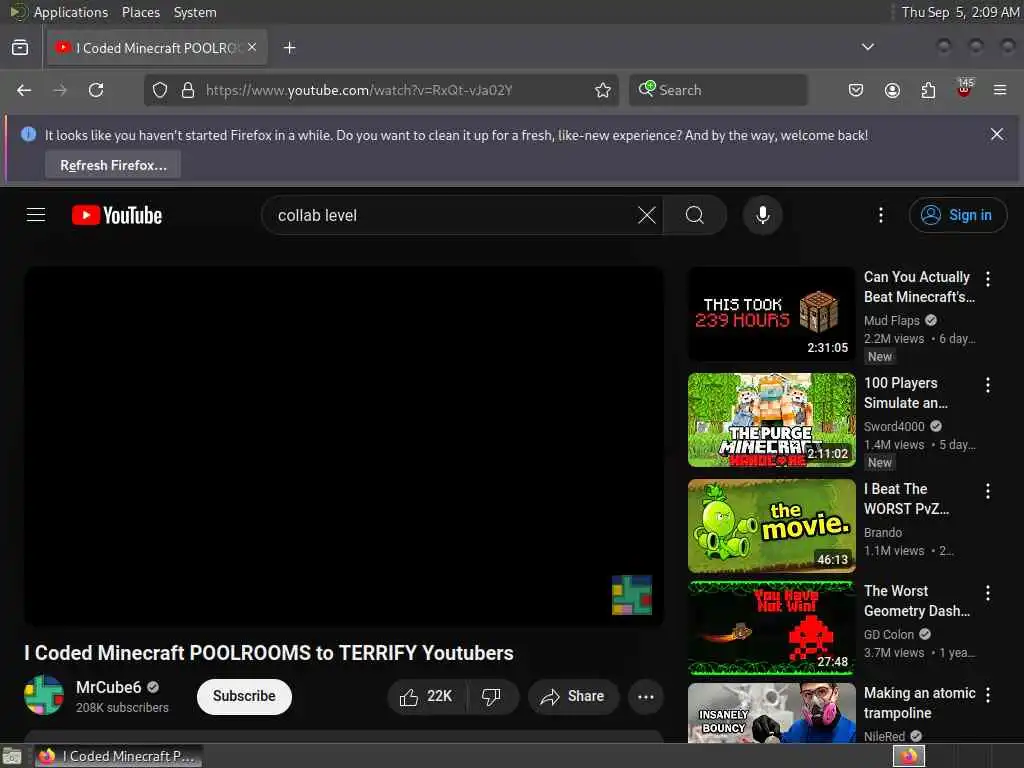Open the YouTube guide hamburger menu
Image resolution: width=1024 pixels, height=768 pixels.
click(36, 215)
